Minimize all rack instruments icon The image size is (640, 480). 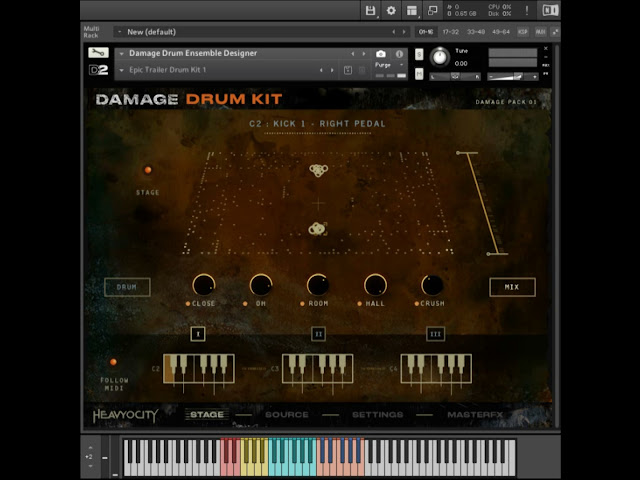click(555, 32)
